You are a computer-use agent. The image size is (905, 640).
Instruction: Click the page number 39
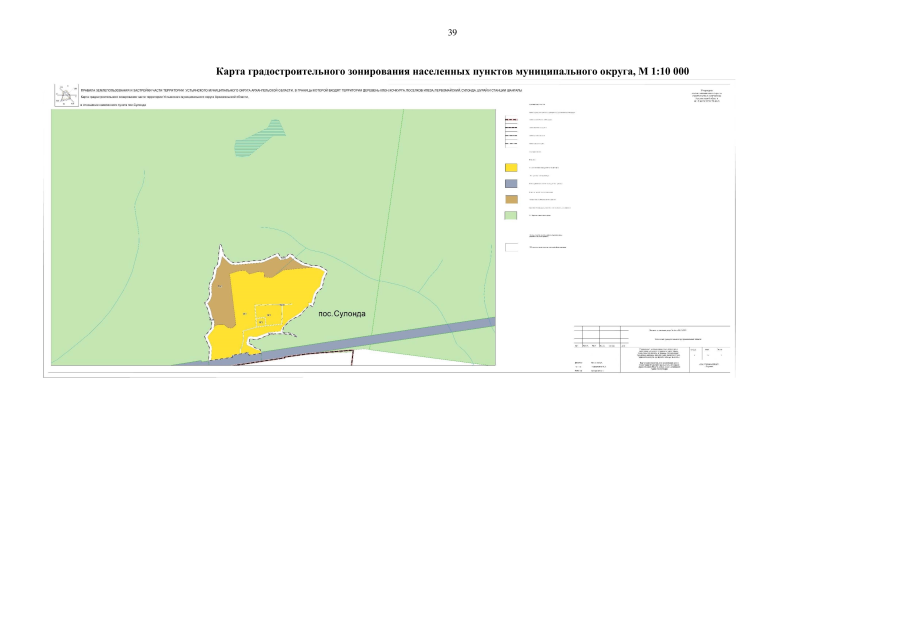pyautogui.click(x=452, y=32)
